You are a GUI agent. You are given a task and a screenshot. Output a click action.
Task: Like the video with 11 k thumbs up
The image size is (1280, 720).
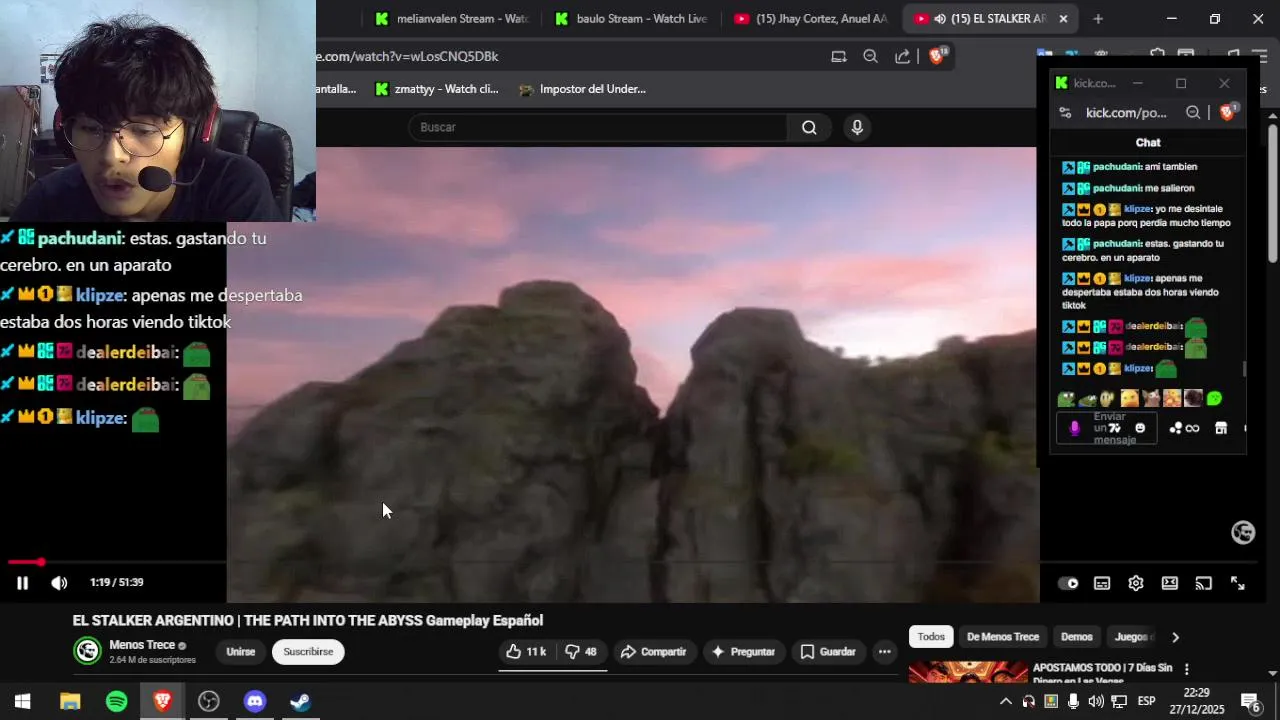pyautogui.click(x=526, y=652)
